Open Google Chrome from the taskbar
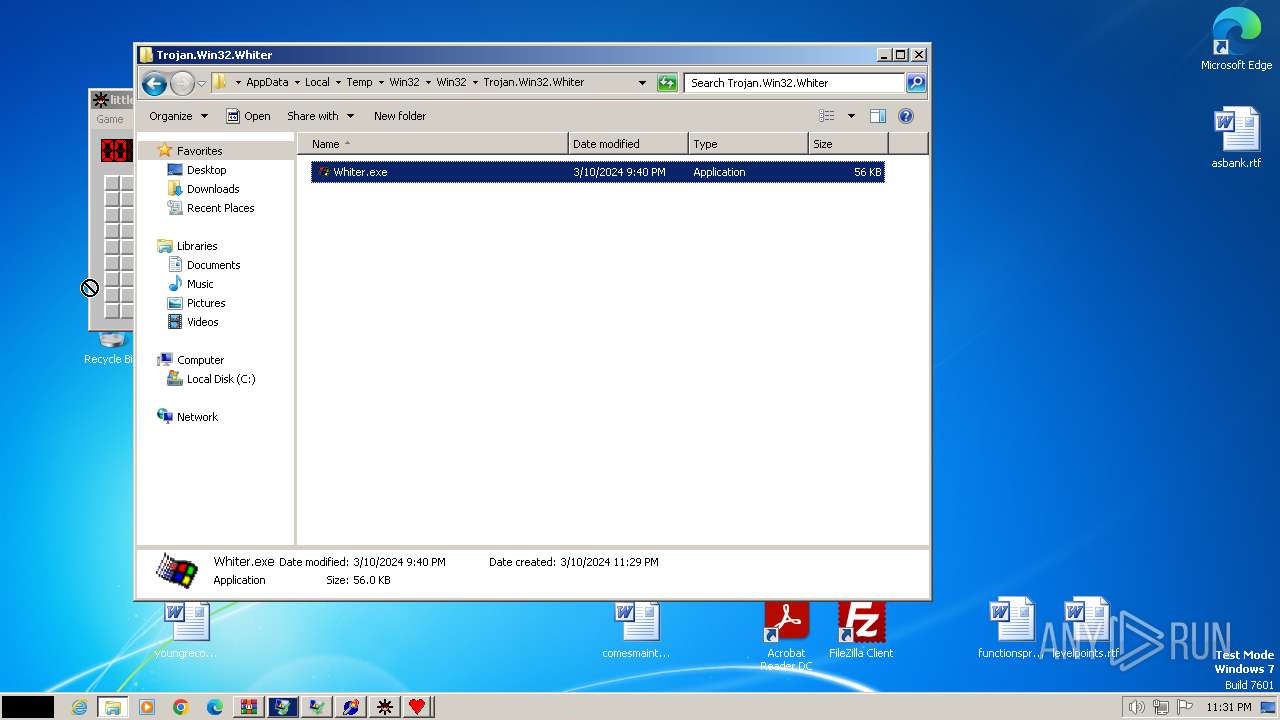Viewport: 1280px width, 720px height. coord(181,707)
